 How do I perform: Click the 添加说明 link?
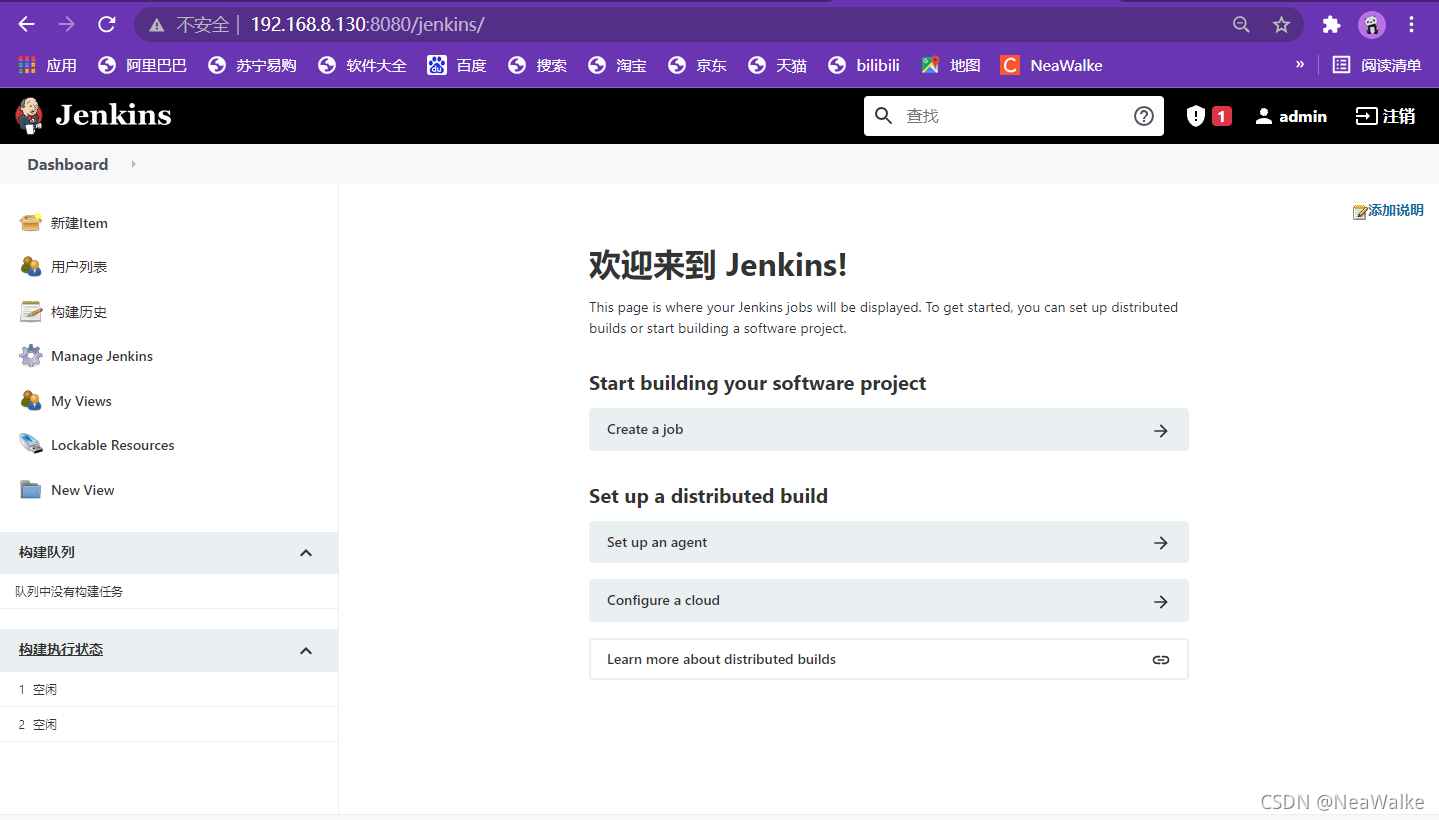coord(1396,210)
